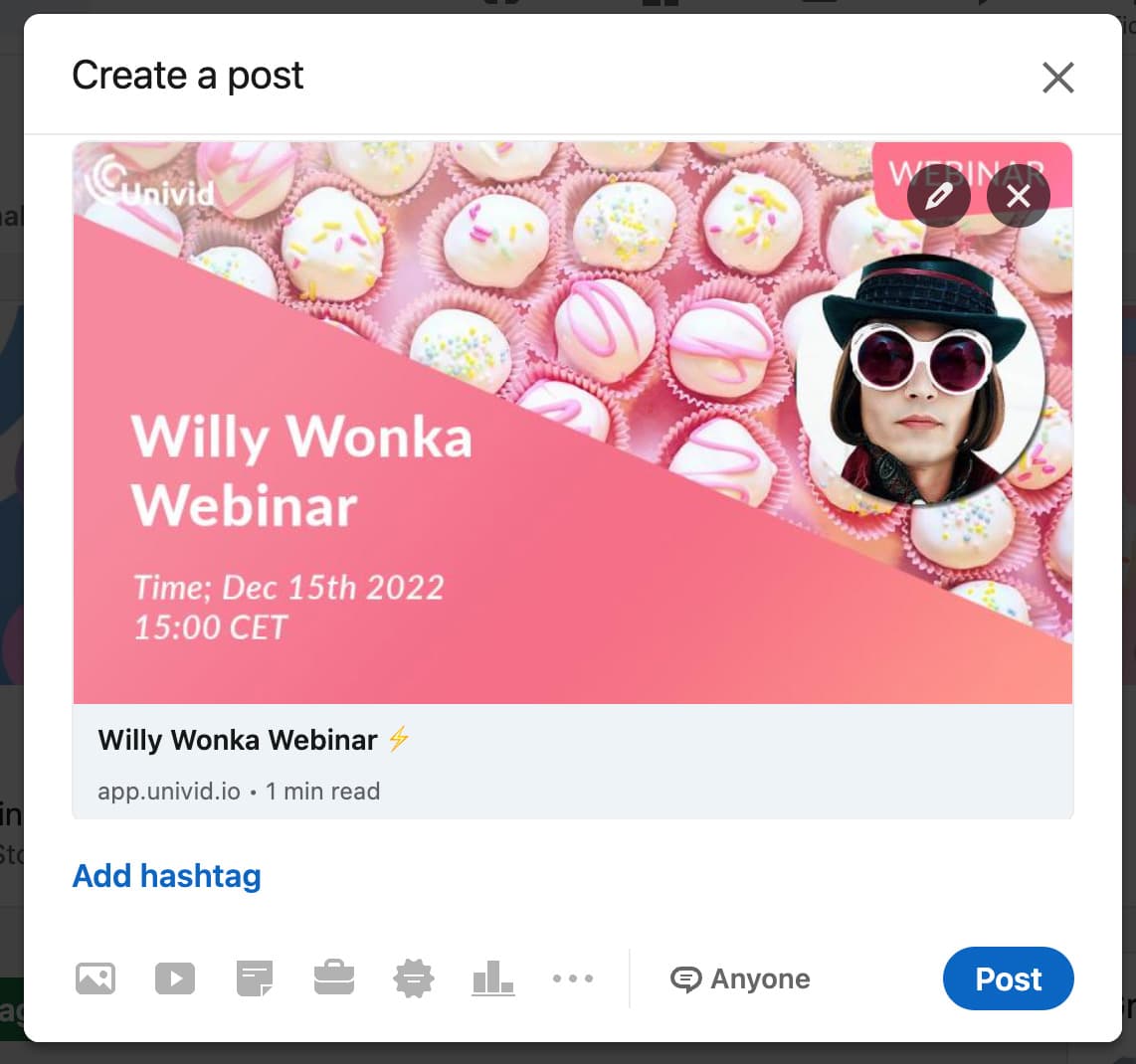This screenshot has height=1064, width=1136.
Task: Open more post options (three dots)
Action: point(572,978)
